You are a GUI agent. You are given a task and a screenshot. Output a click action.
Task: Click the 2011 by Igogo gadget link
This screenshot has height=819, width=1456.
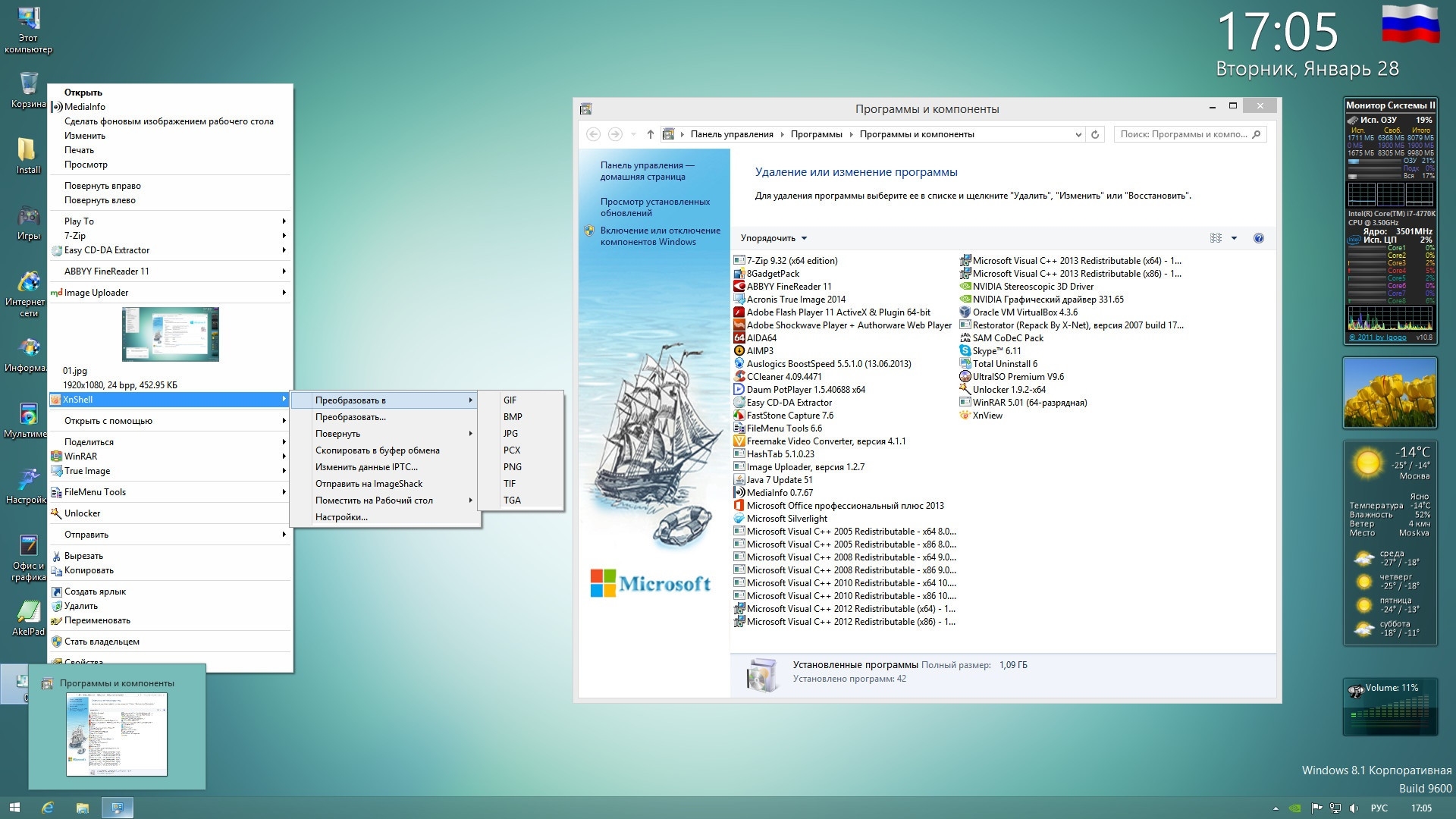coord(1378,337)
